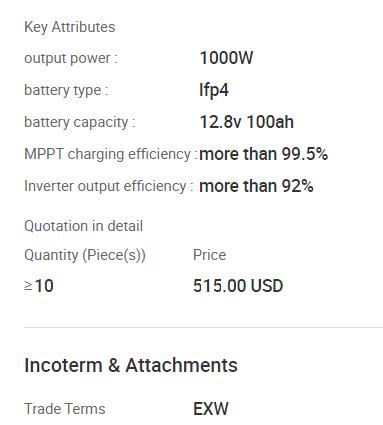
Task: Click the EXW trade term value
Action: pyautogui.click(x=211, y=409)
